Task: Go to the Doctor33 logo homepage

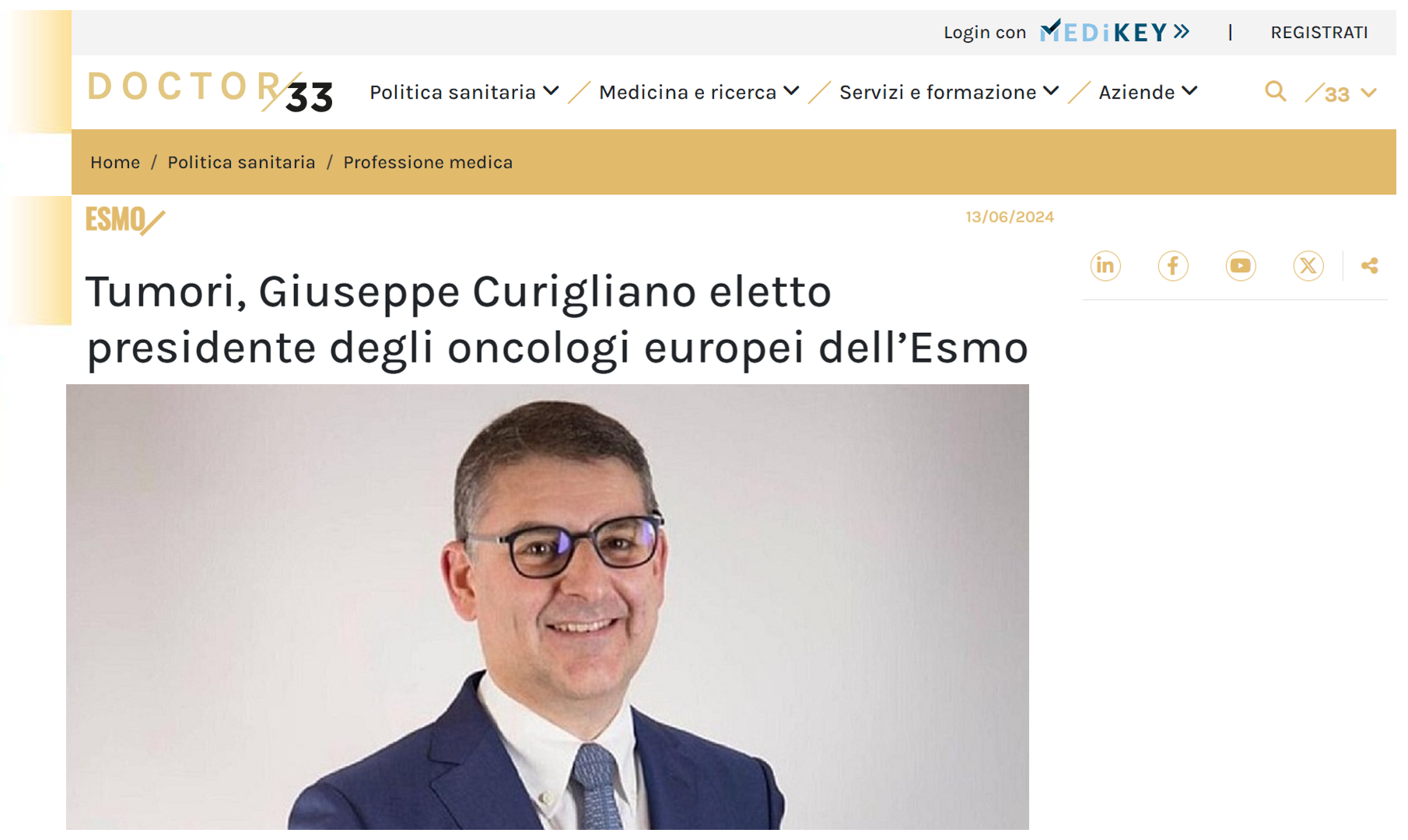Action: 210,92
